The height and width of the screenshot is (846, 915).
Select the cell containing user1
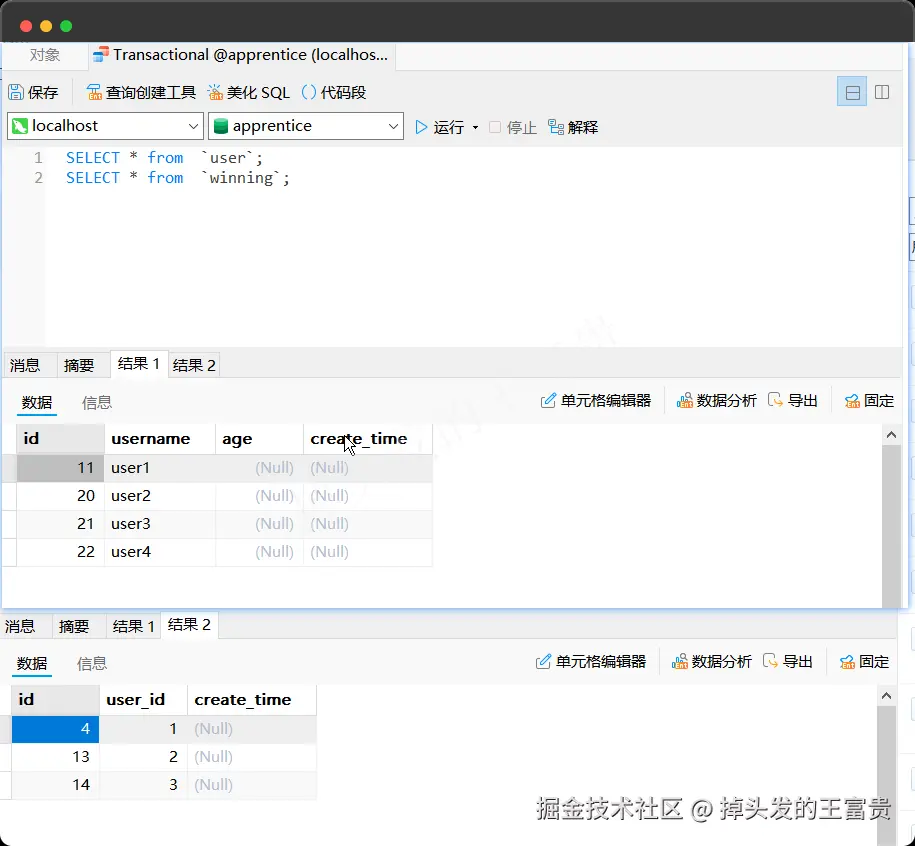(160, 468)
